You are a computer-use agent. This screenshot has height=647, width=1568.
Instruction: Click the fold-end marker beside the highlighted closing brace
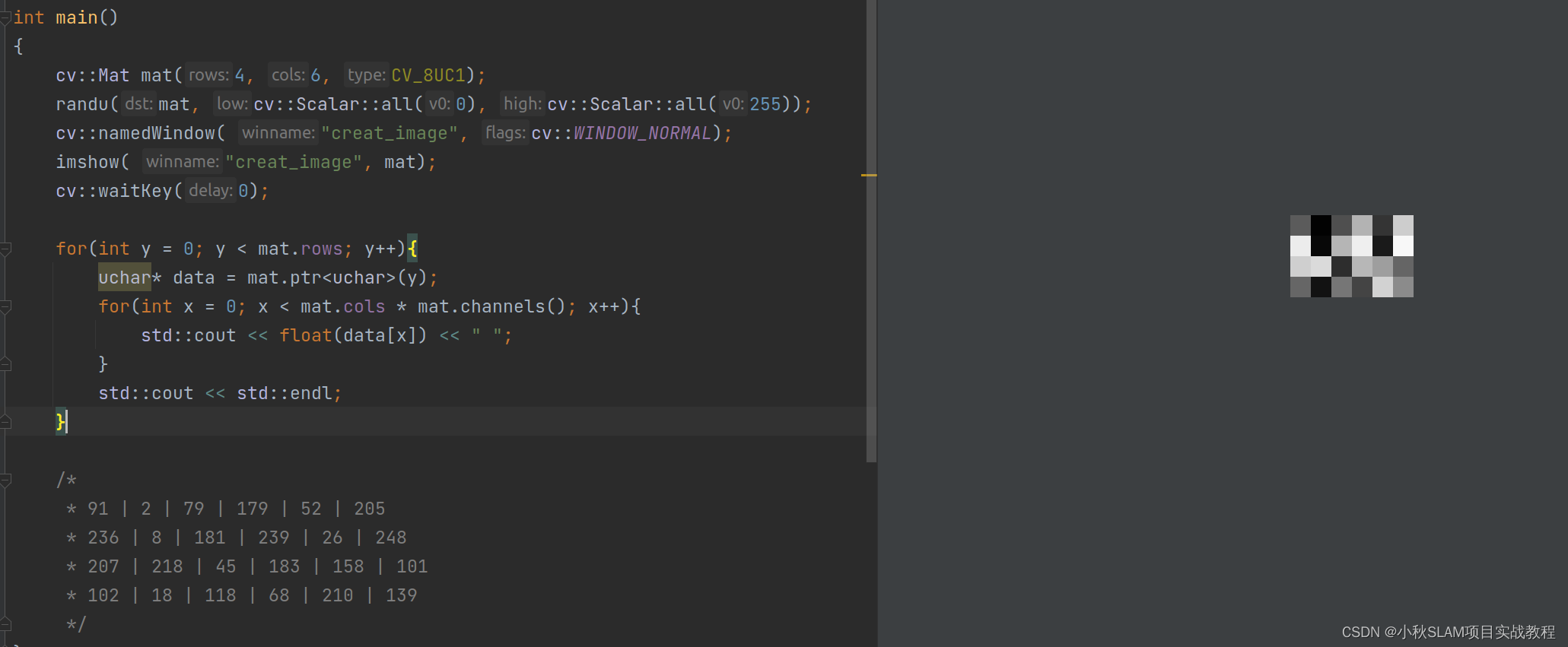pyautogui.click(x=5, y=422)
